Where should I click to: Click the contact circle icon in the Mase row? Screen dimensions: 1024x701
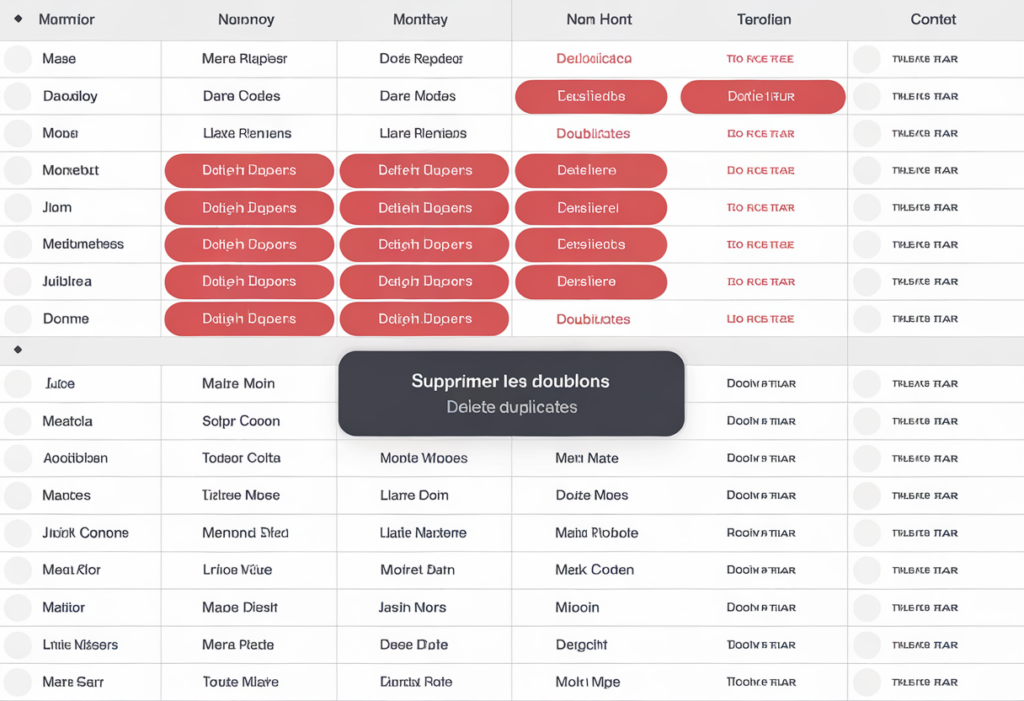coord(867,59)
